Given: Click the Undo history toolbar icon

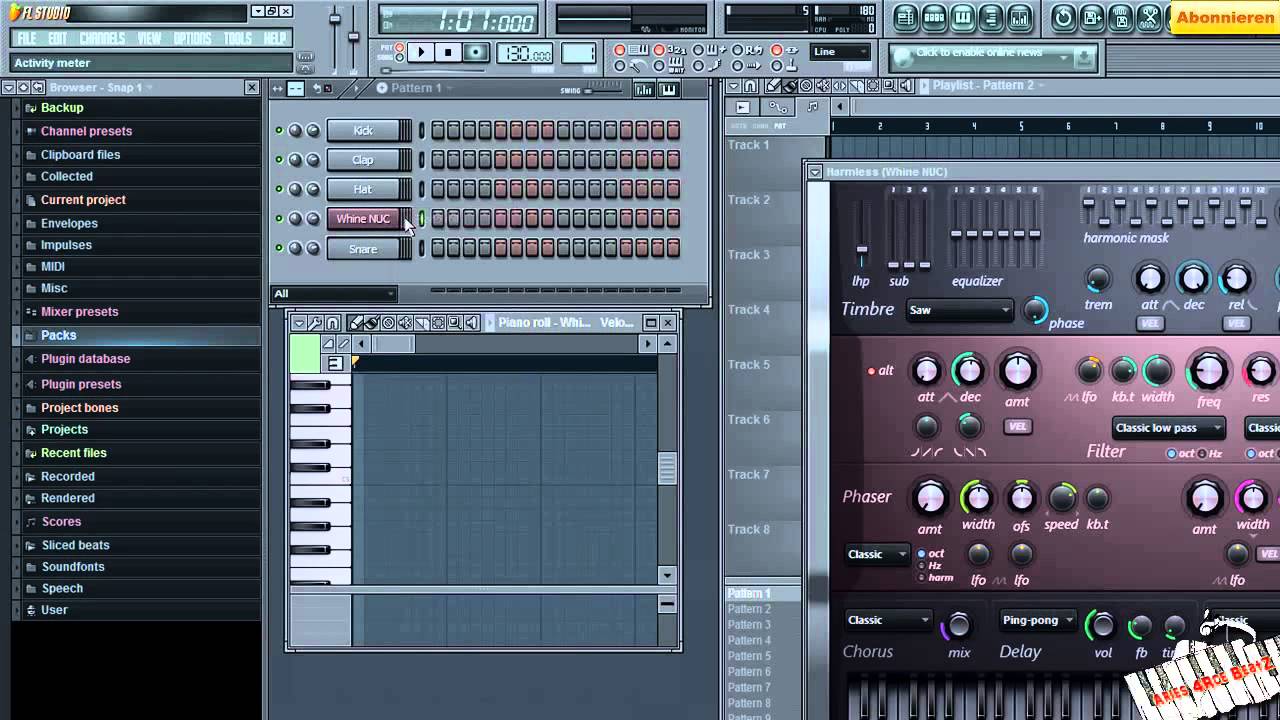Looking at the screenshot, I should click(x=1064, y=17).
